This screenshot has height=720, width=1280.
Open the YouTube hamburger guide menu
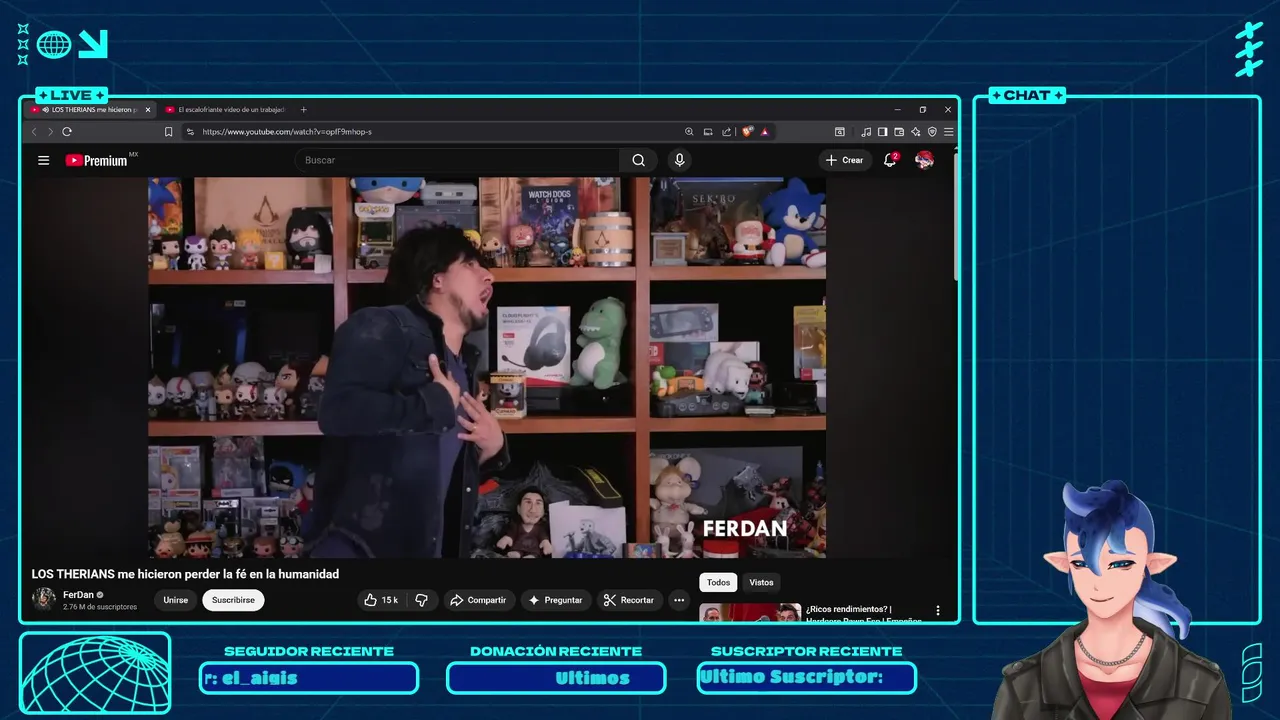pos(43,160)
